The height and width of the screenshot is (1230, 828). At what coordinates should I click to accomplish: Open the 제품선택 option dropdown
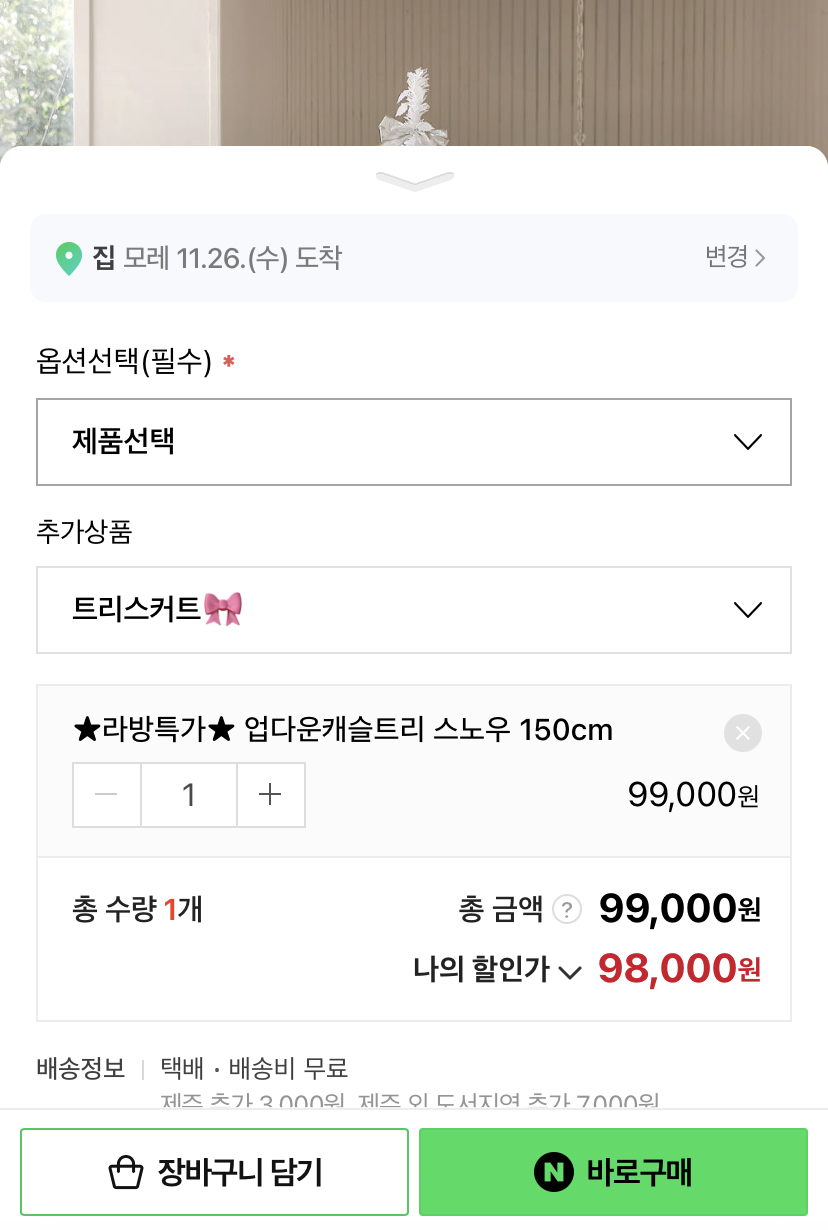tap(413, 442)
